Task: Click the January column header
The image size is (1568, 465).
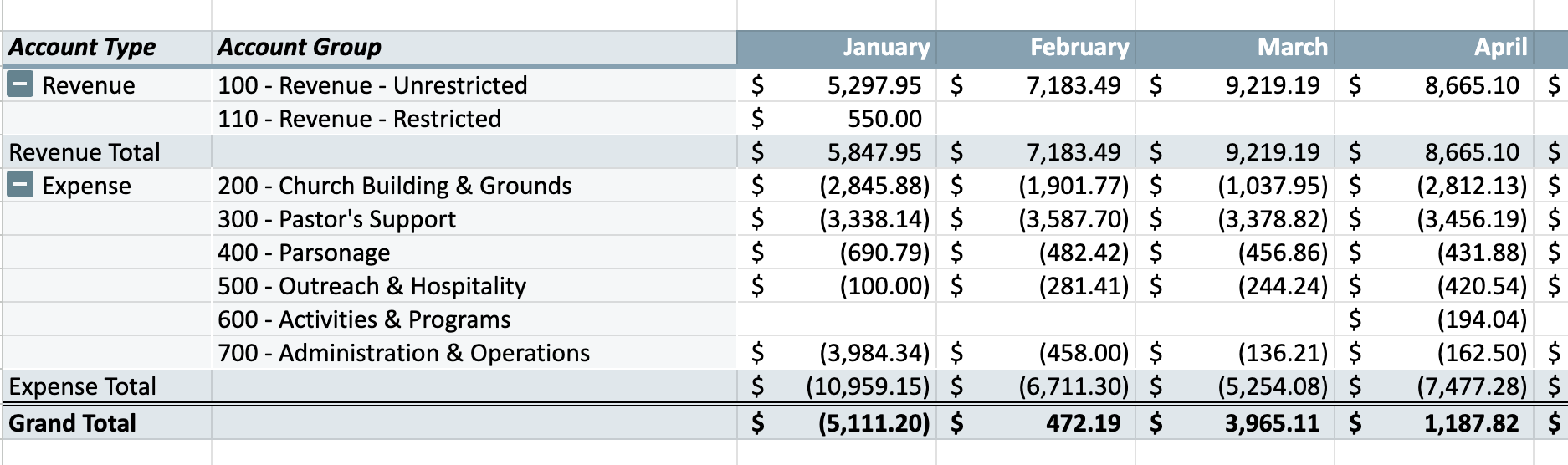Action: [x=885, y=48]
